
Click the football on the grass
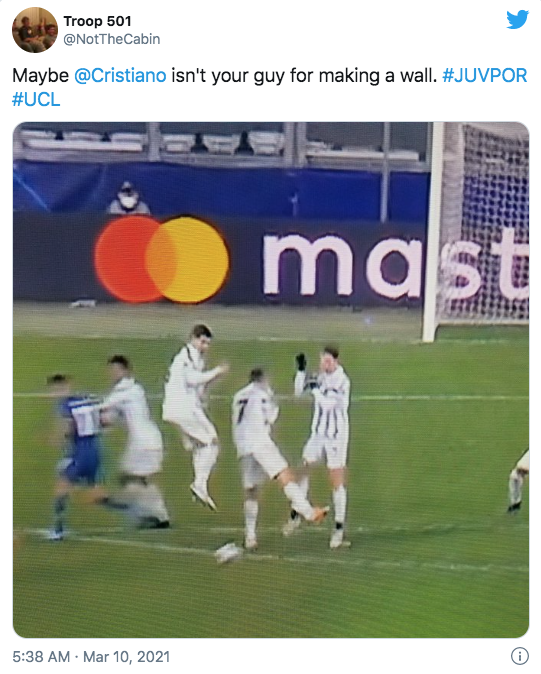[x=228, y=553]
